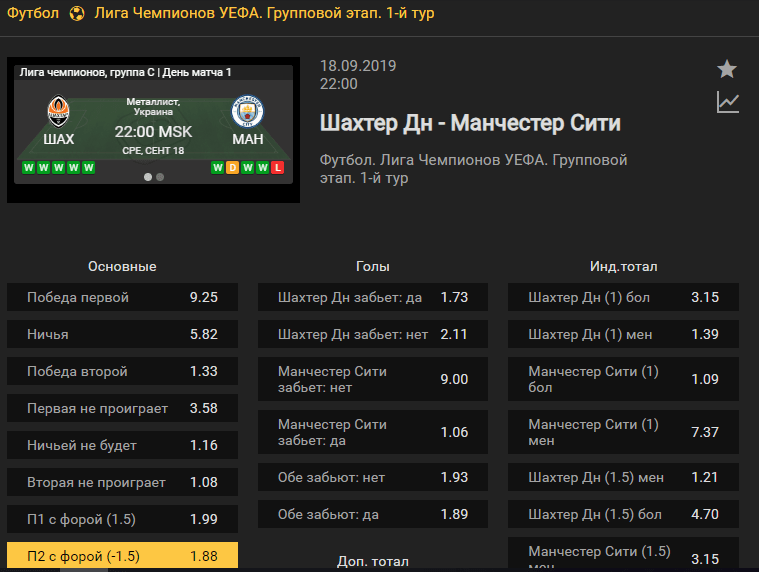Select first carousel dot in match widget
Viewport: 759px width, 572px height.
pyautogui.click(x=148, y=177)
